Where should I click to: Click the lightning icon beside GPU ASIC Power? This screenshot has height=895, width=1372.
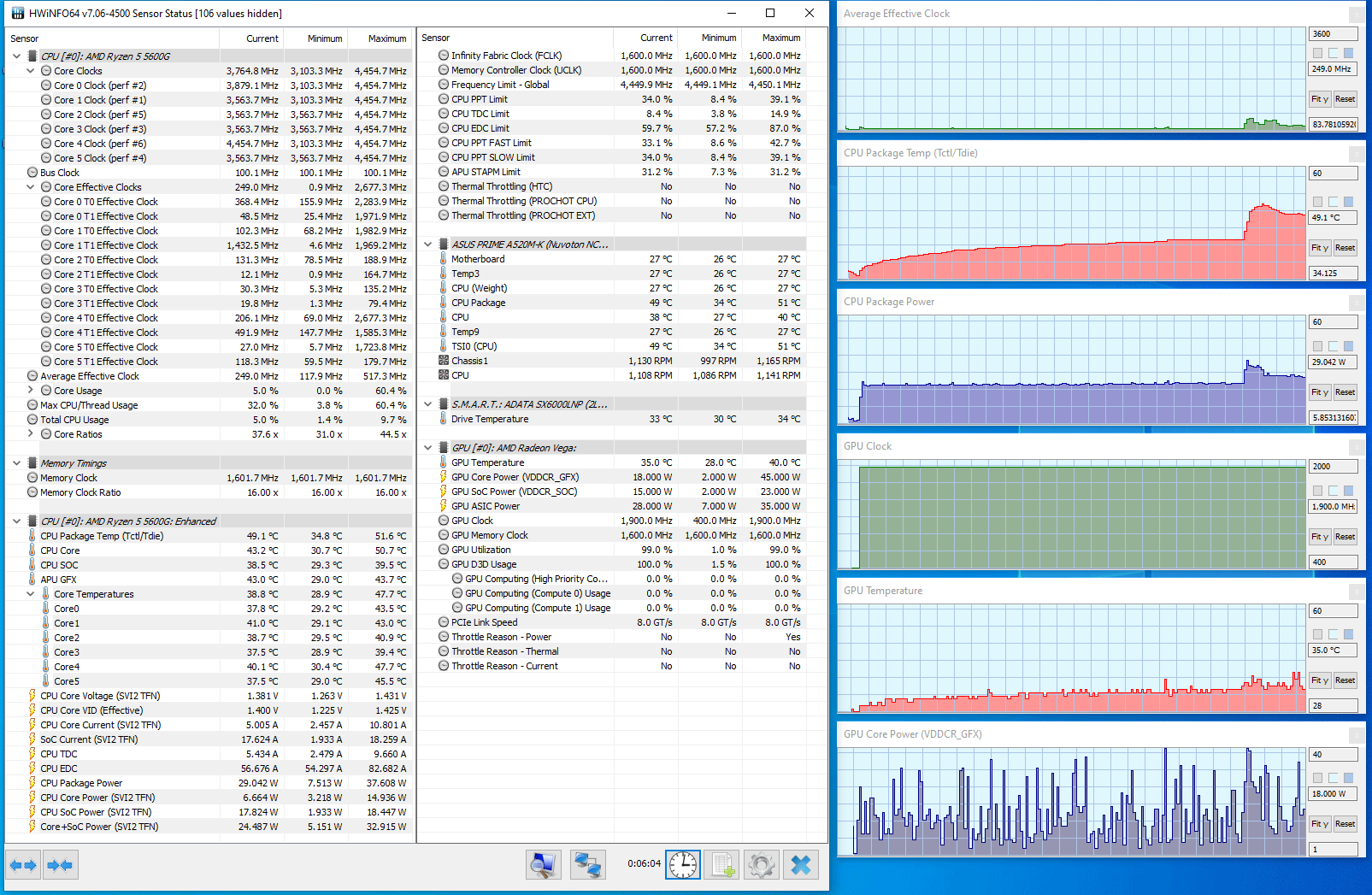point(444,506)
